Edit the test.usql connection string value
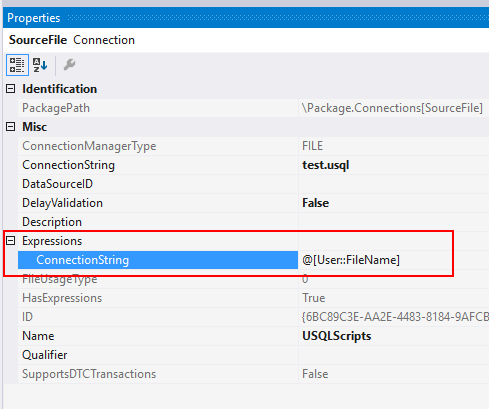 (x=326, y=165)
